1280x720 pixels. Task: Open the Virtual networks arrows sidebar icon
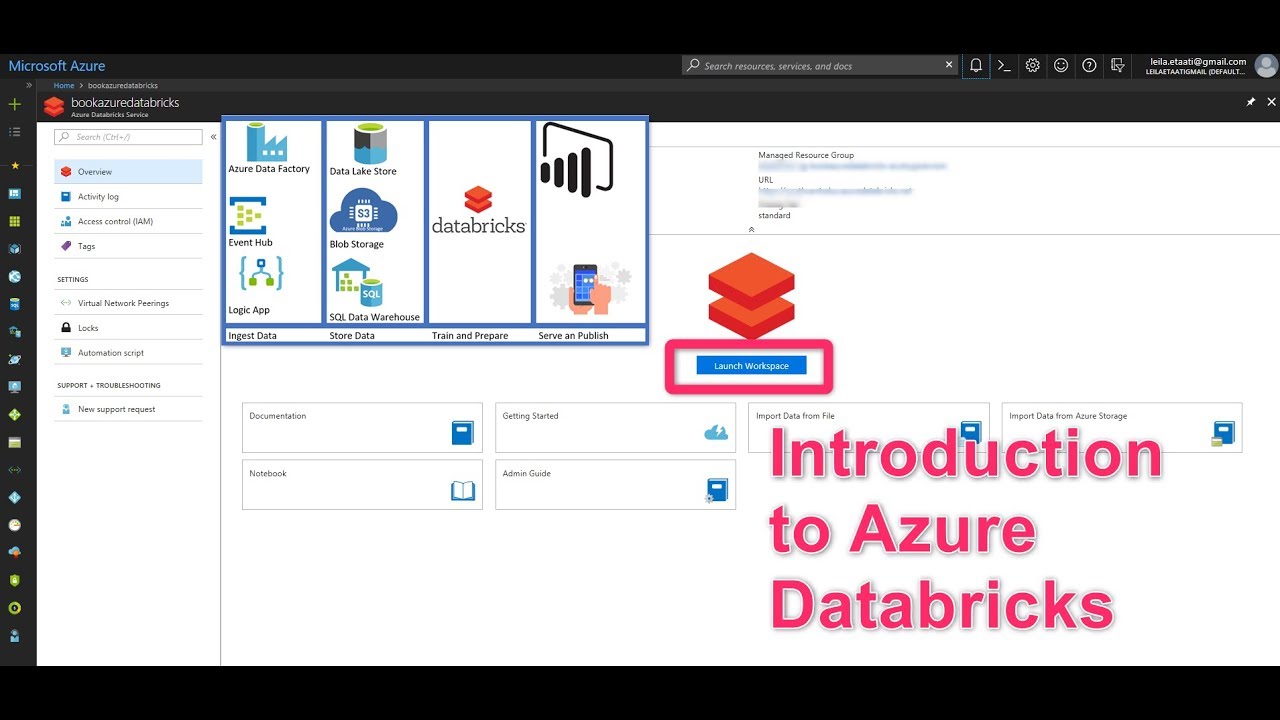(x=14, y=469)
